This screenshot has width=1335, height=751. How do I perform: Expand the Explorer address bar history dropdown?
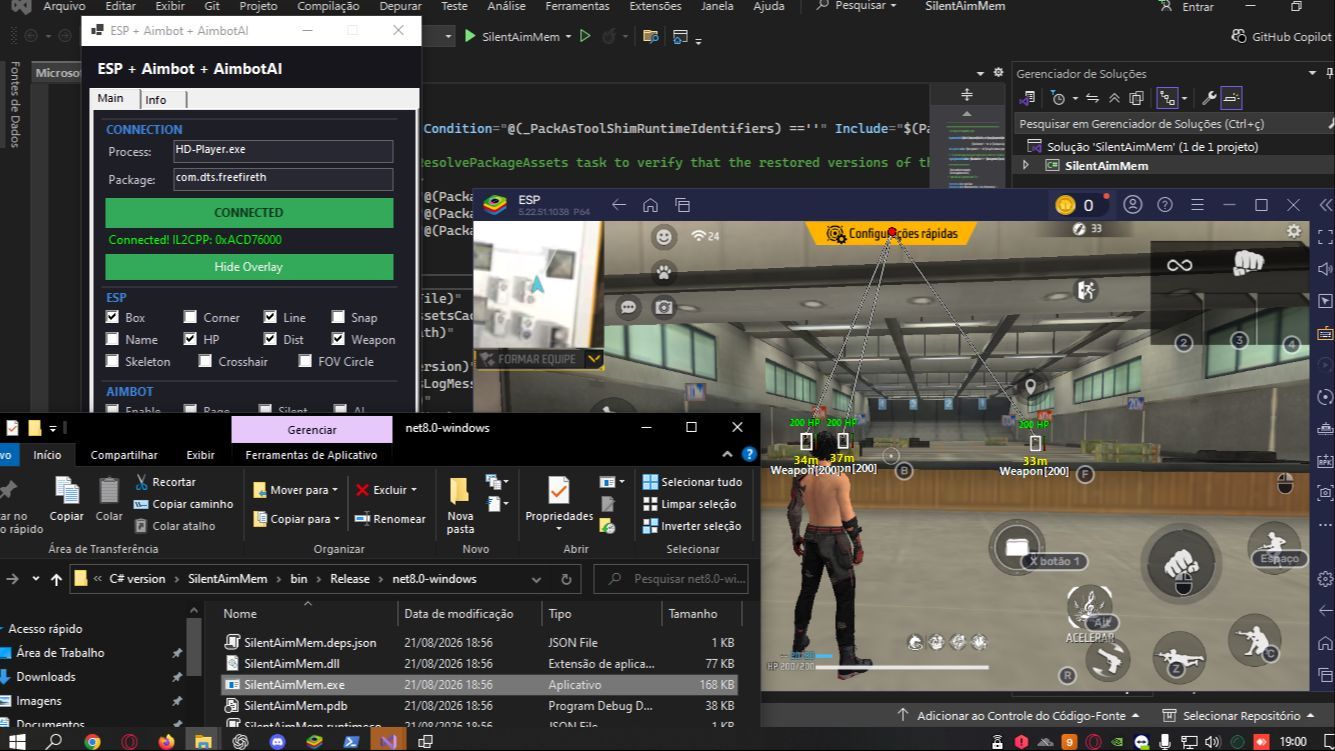click(537, 579)
